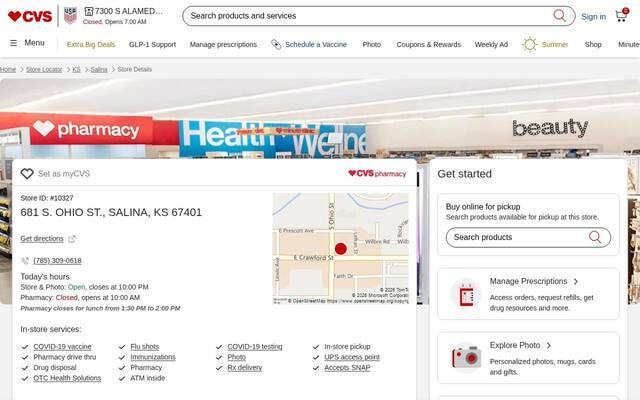Click the In-store pickup service text
The width and height of the screenshot is (640, 400).
coord(347,347)
